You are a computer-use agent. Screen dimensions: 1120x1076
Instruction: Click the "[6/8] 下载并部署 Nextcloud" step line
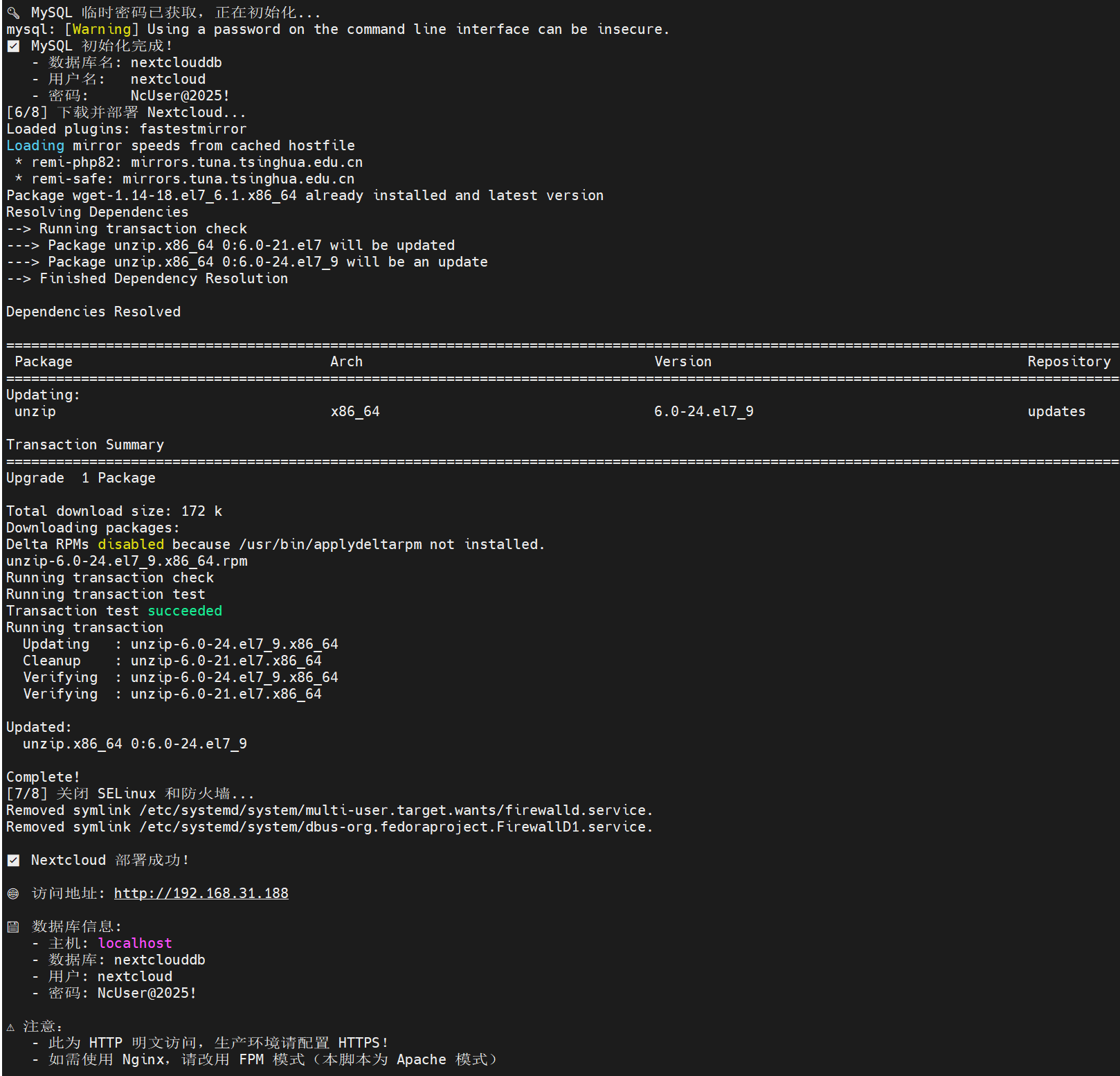127,112
